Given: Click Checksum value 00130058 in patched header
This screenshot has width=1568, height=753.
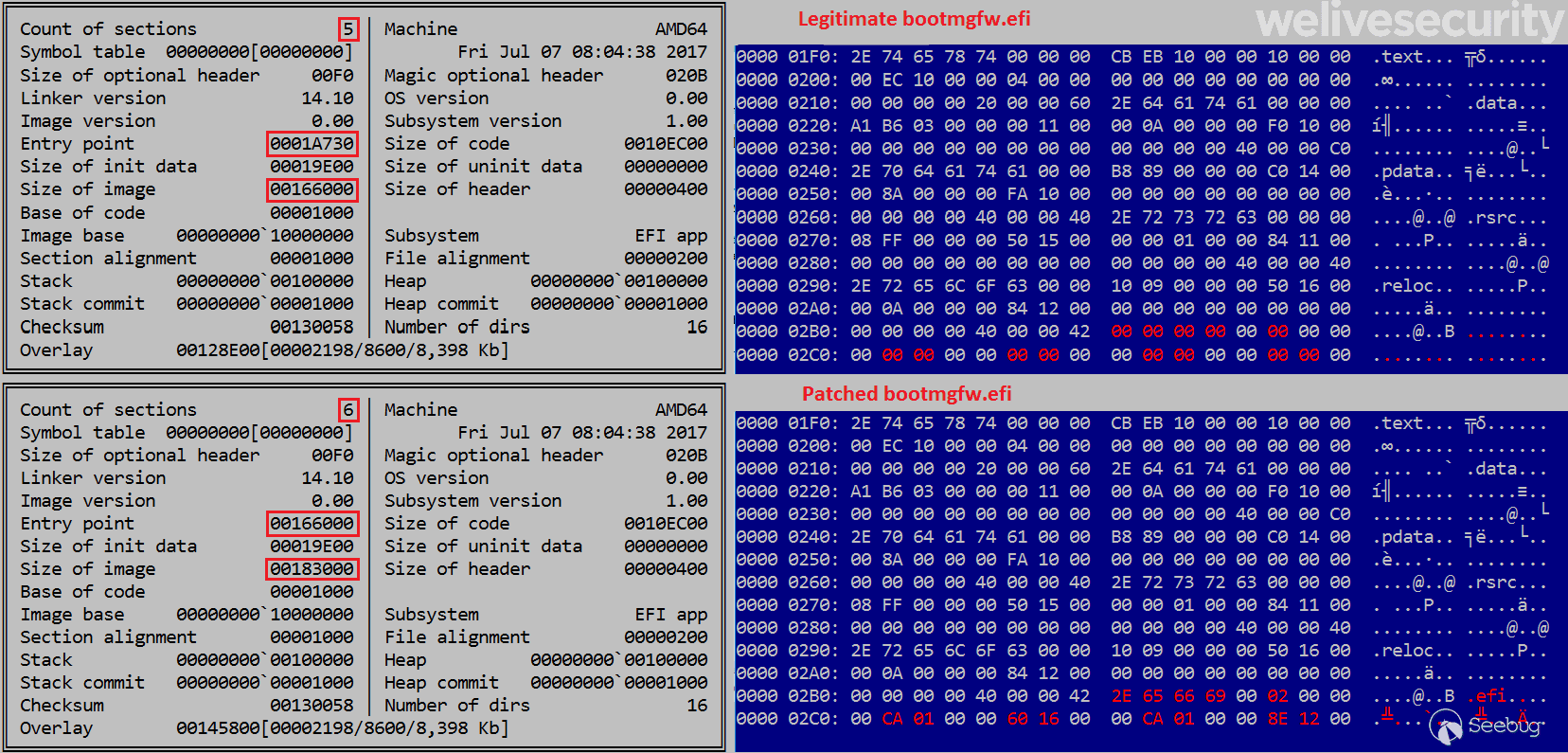Looking at the screenshot, I should pos(312,706).
